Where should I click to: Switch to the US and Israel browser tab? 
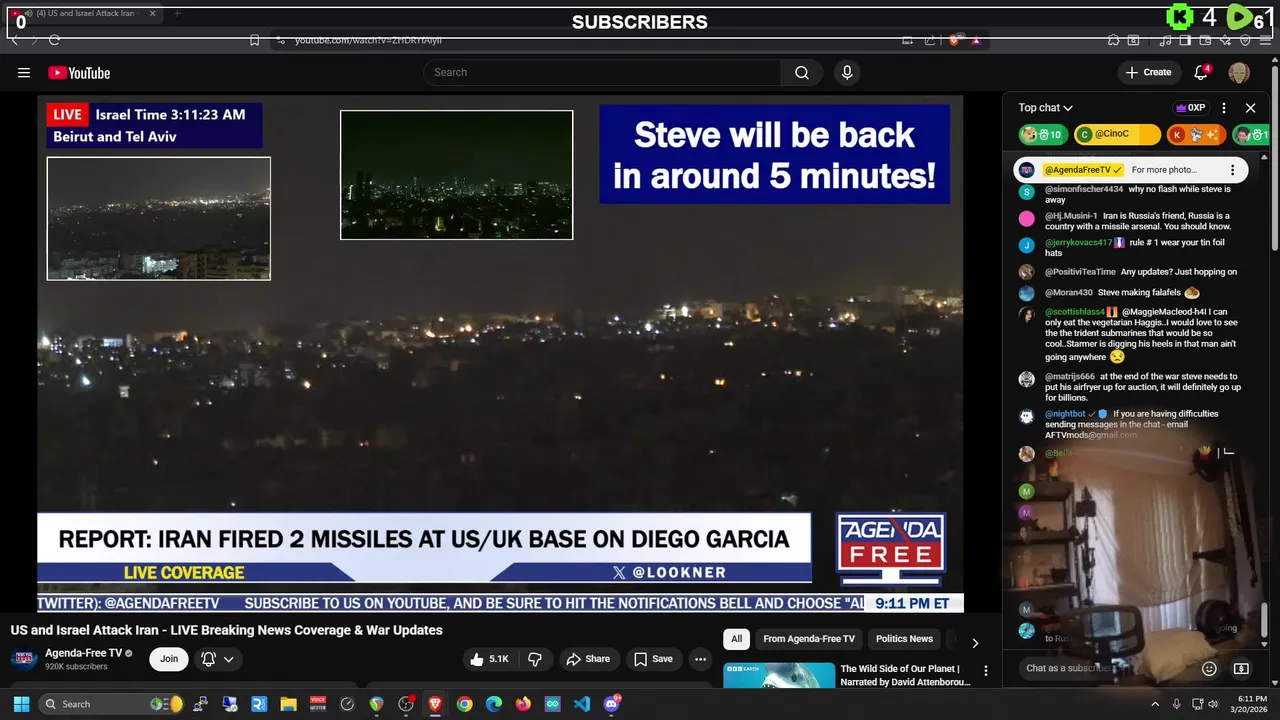(x=84, y=14)
